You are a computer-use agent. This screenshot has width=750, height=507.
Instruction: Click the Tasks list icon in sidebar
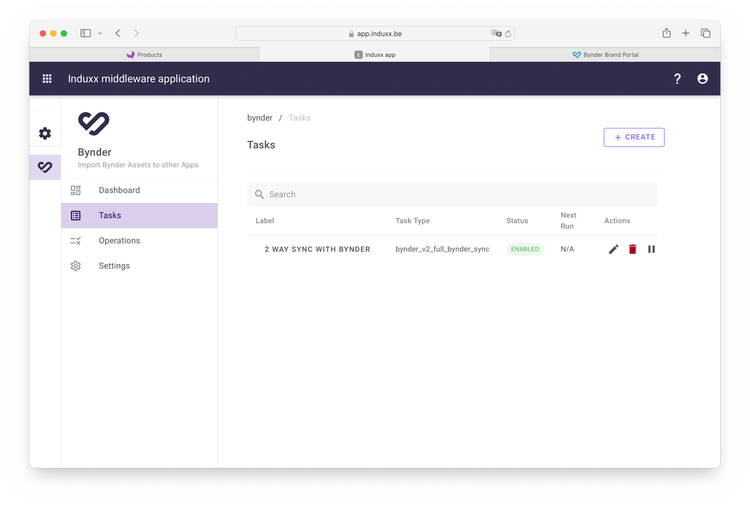pyautogui.click(x=76, y=216)
